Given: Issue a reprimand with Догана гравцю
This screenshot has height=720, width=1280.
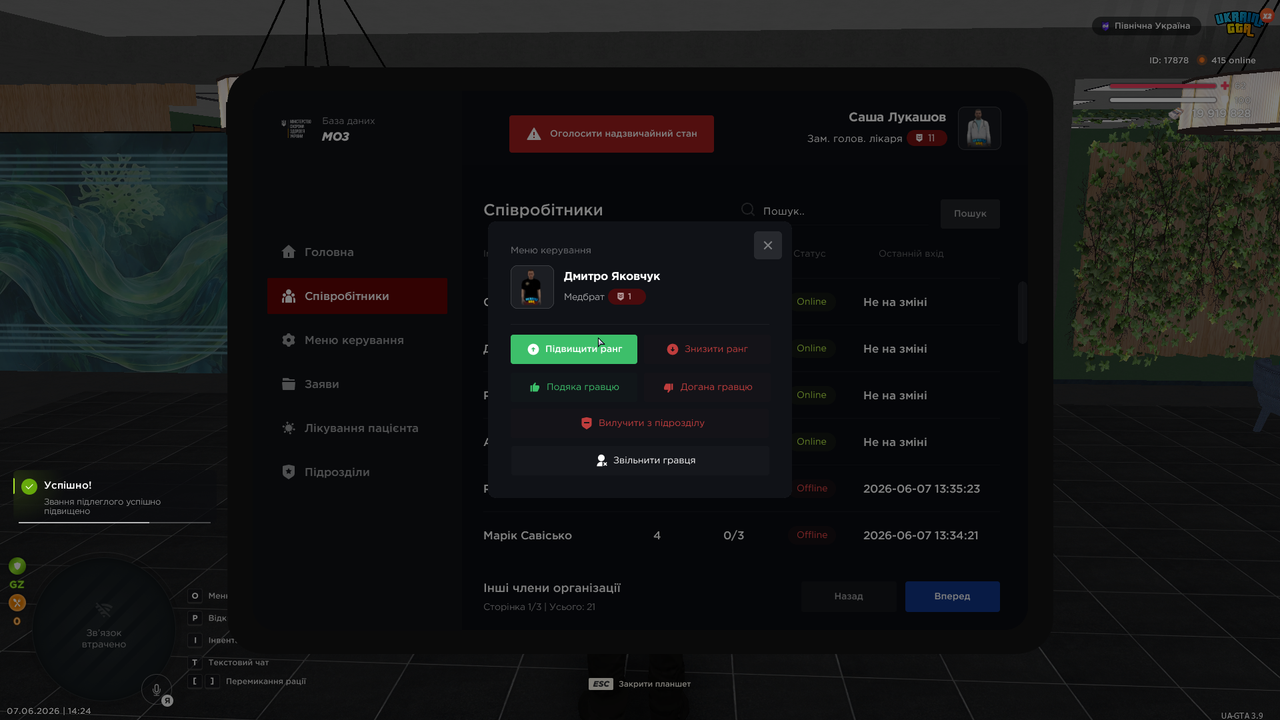Looking at the screenshot, I should coord(706,387).
